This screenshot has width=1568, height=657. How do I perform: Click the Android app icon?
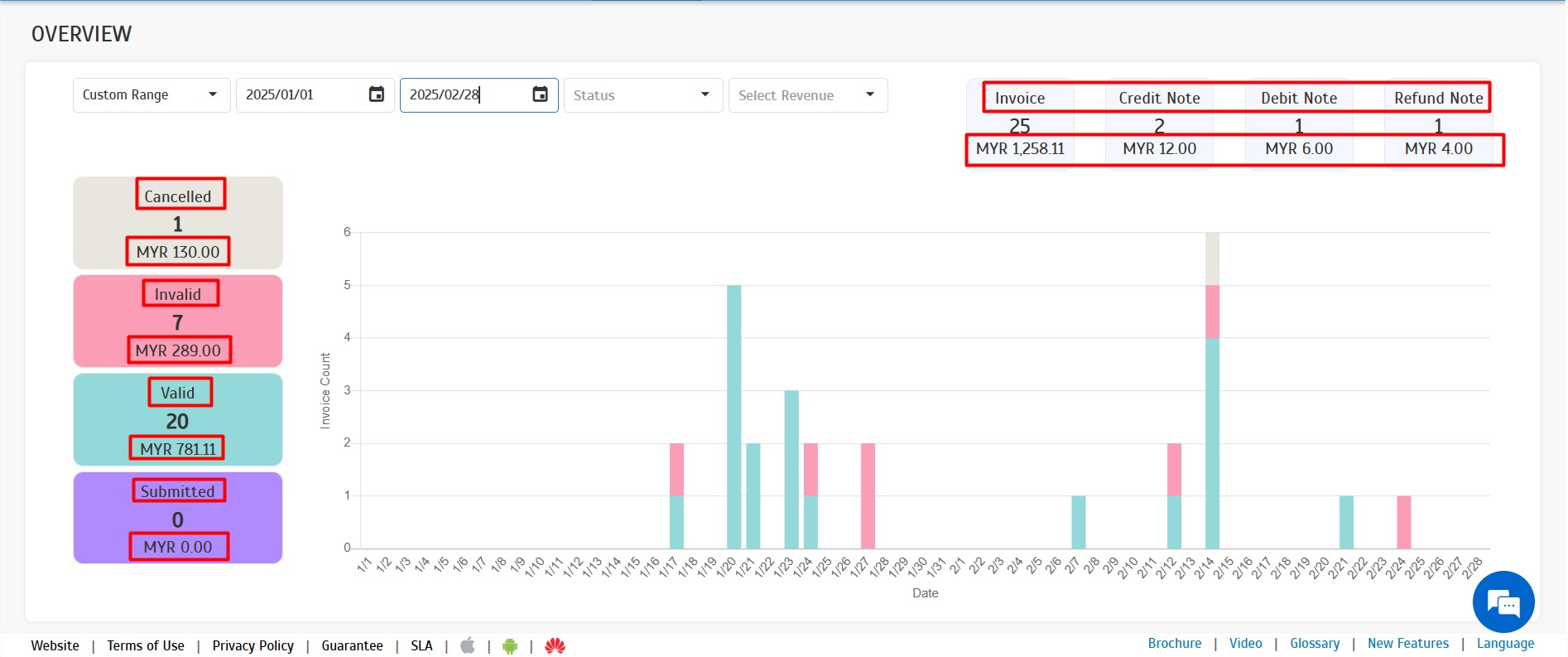(x=510, y=645)
